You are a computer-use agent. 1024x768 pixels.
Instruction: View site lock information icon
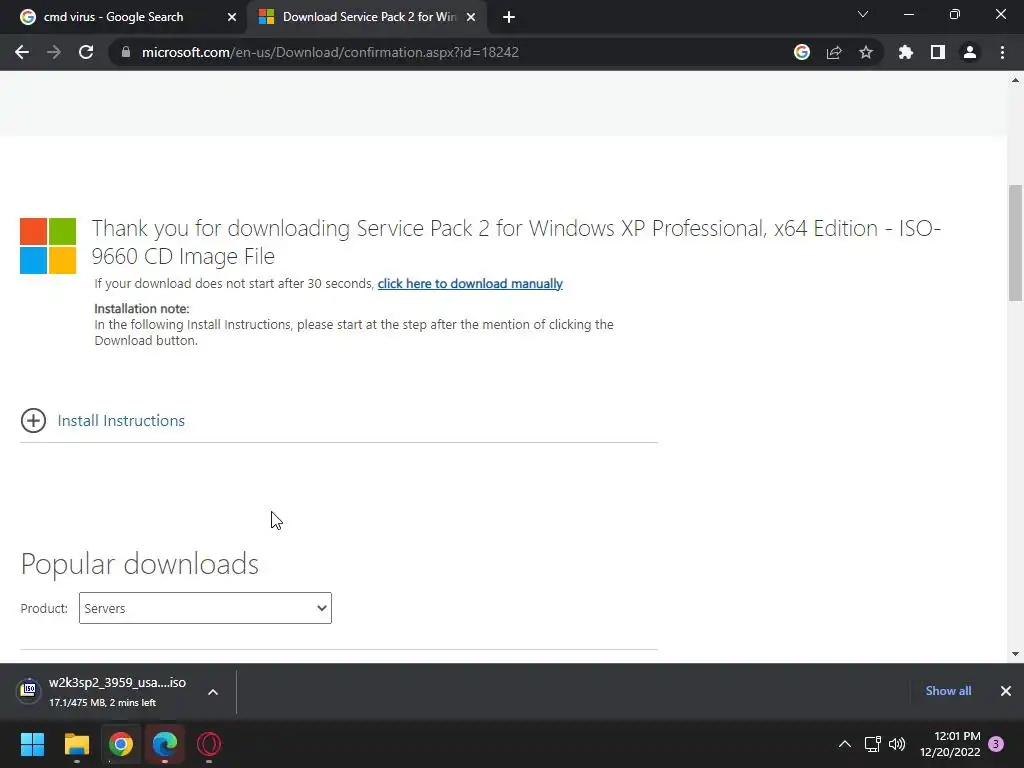tap(126, 52)
